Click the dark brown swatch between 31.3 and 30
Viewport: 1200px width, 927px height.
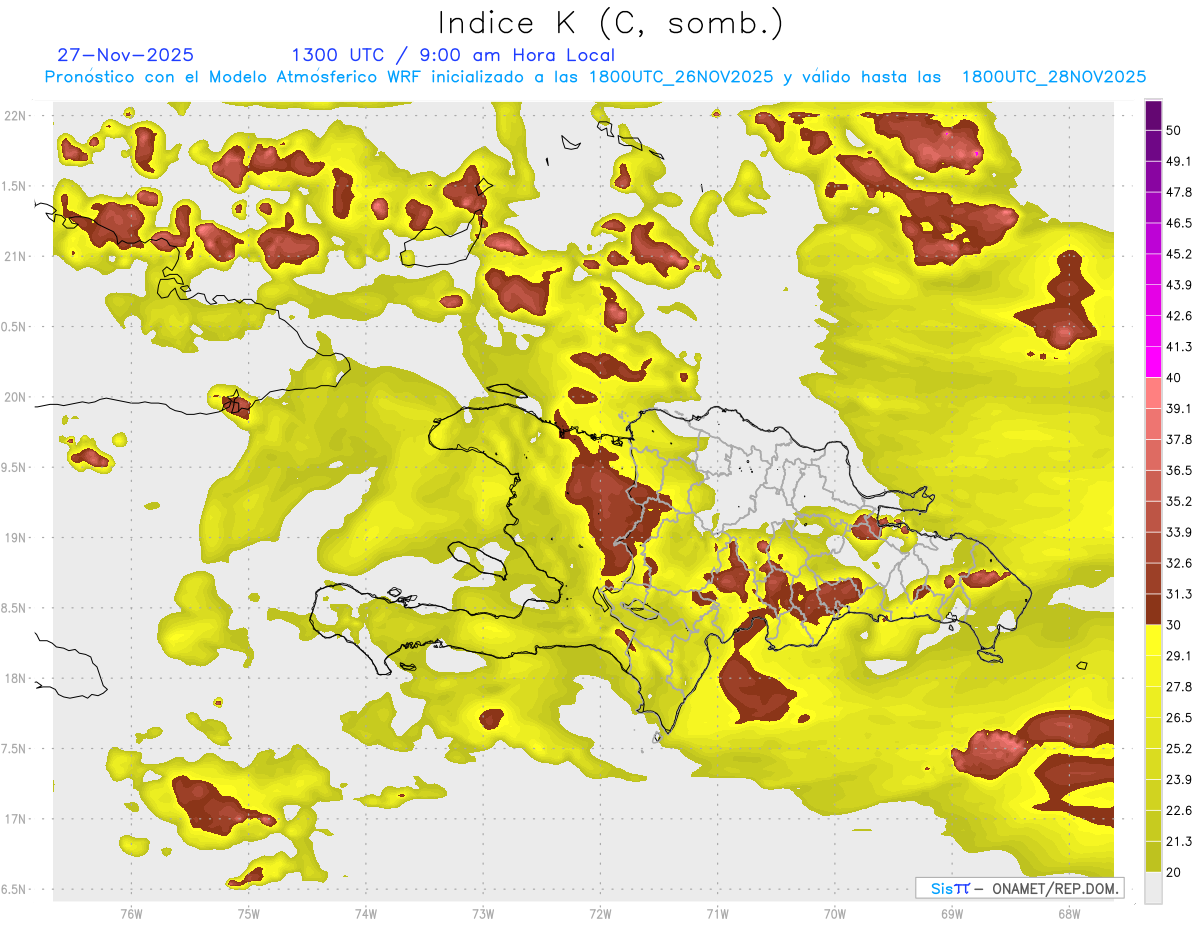tap(1153, 610)
